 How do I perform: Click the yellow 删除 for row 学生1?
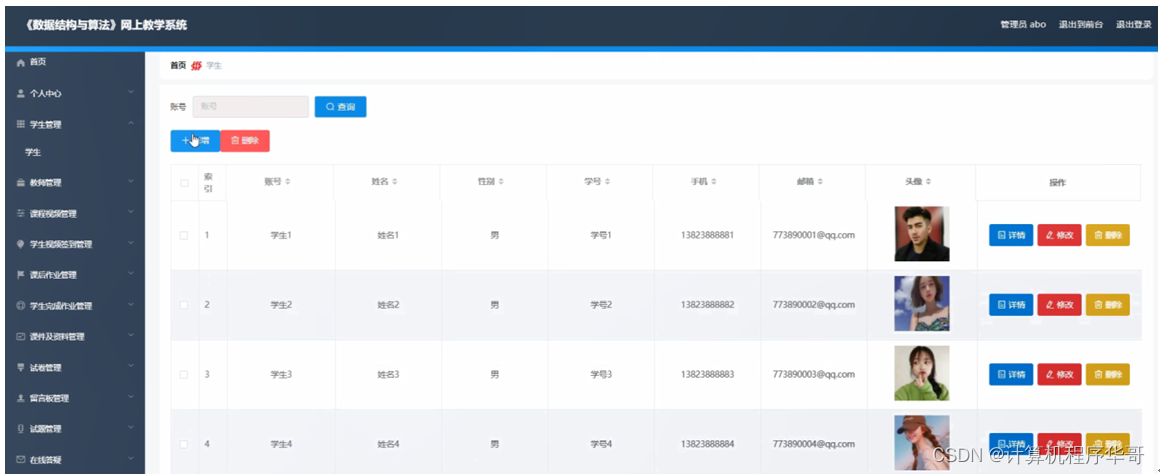(1107, 235)
